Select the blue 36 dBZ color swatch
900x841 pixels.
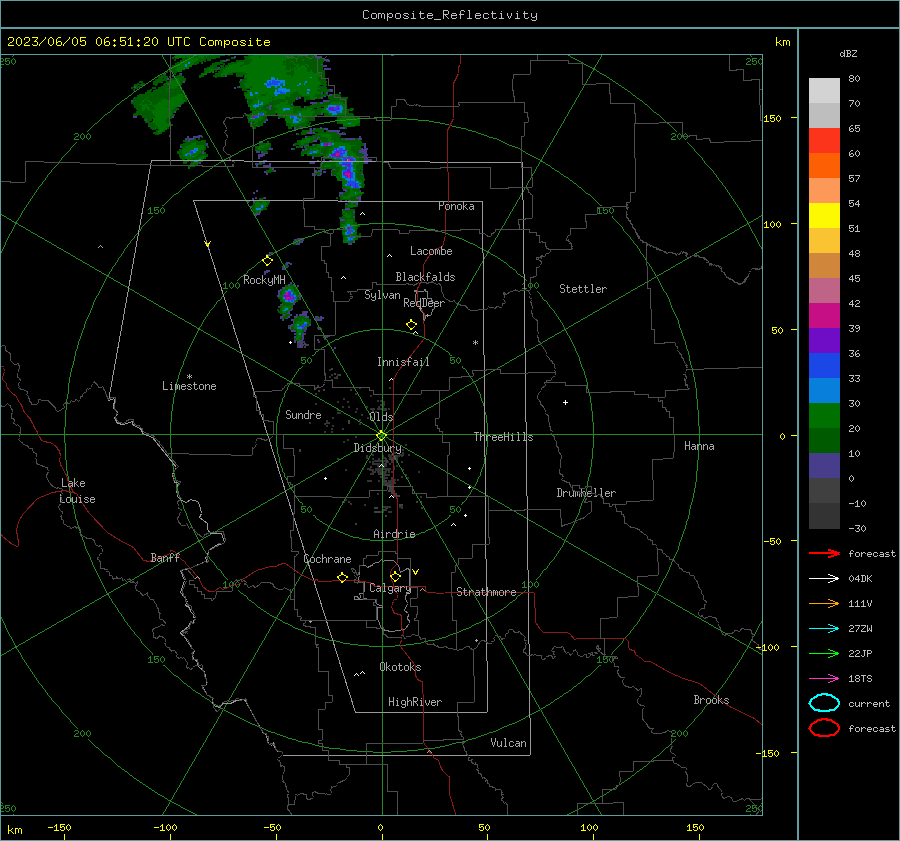pos(824,365)
